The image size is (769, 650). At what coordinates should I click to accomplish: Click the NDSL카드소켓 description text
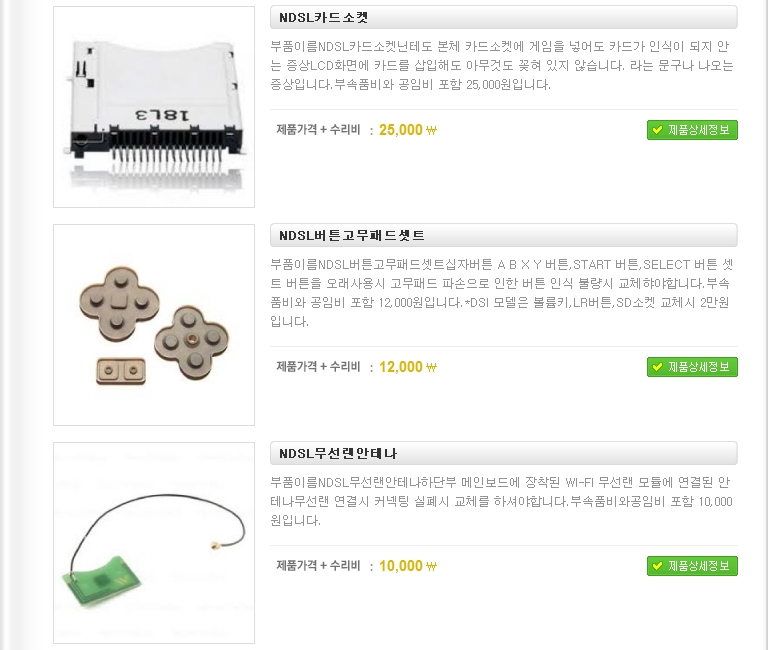pyautogui.click(x=502, y=65)
